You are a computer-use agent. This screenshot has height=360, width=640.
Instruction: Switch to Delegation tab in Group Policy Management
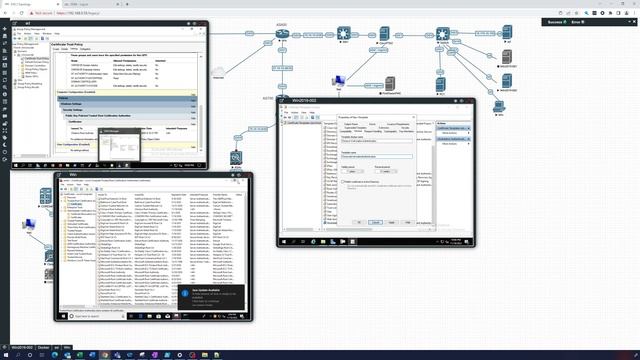(85, 49)
